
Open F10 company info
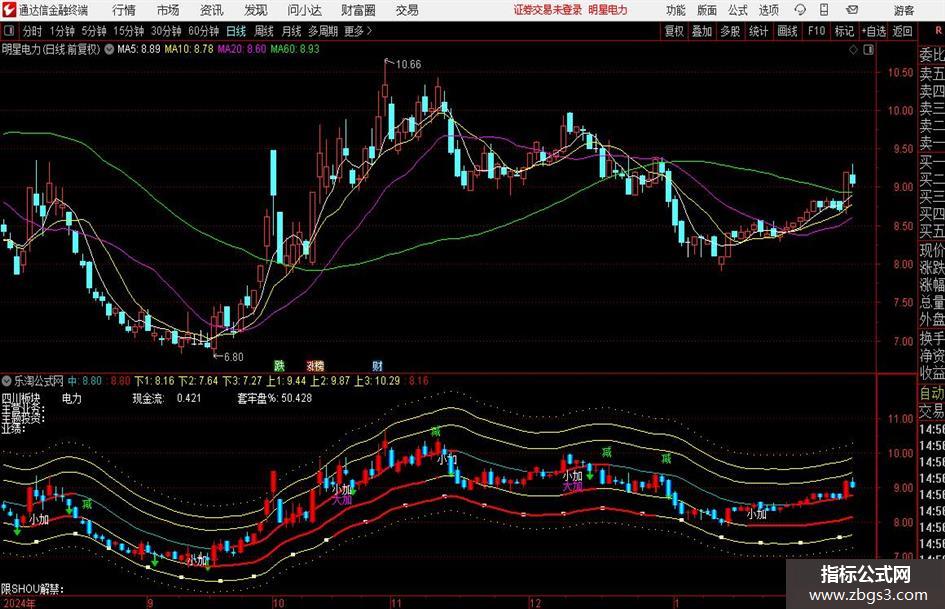coord(816,31)
